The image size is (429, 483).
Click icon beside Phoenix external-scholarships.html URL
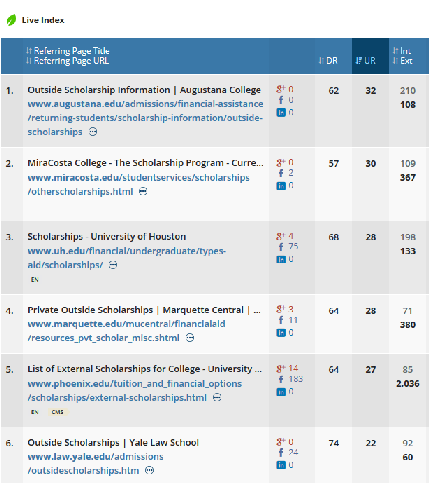pyautogui.click(x=217, y=397)
